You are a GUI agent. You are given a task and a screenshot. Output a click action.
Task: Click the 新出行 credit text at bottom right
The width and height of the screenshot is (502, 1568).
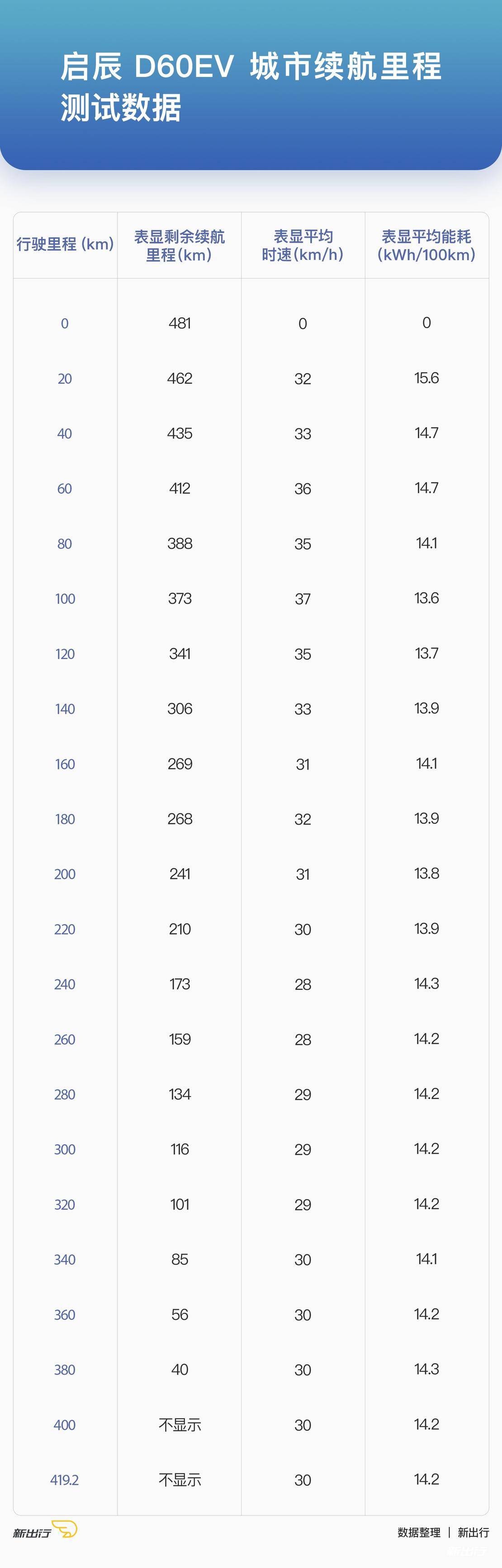pyautogui.click(x=473, y=1532)
